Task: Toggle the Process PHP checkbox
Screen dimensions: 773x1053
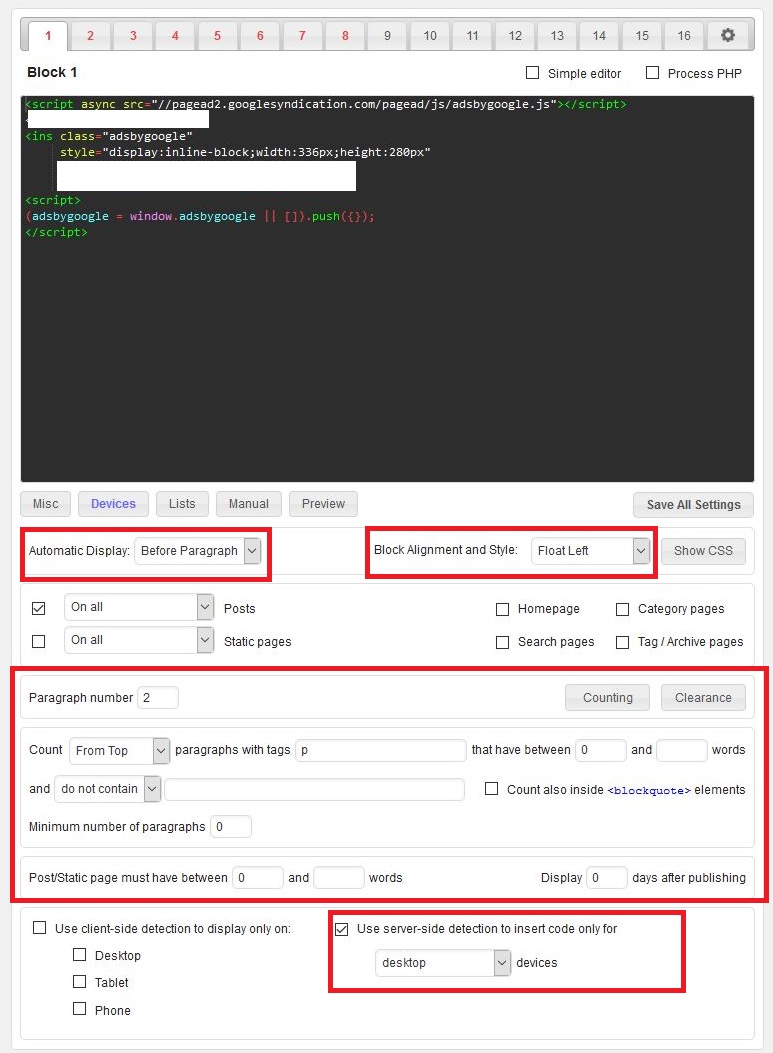Action: point(653,73)
